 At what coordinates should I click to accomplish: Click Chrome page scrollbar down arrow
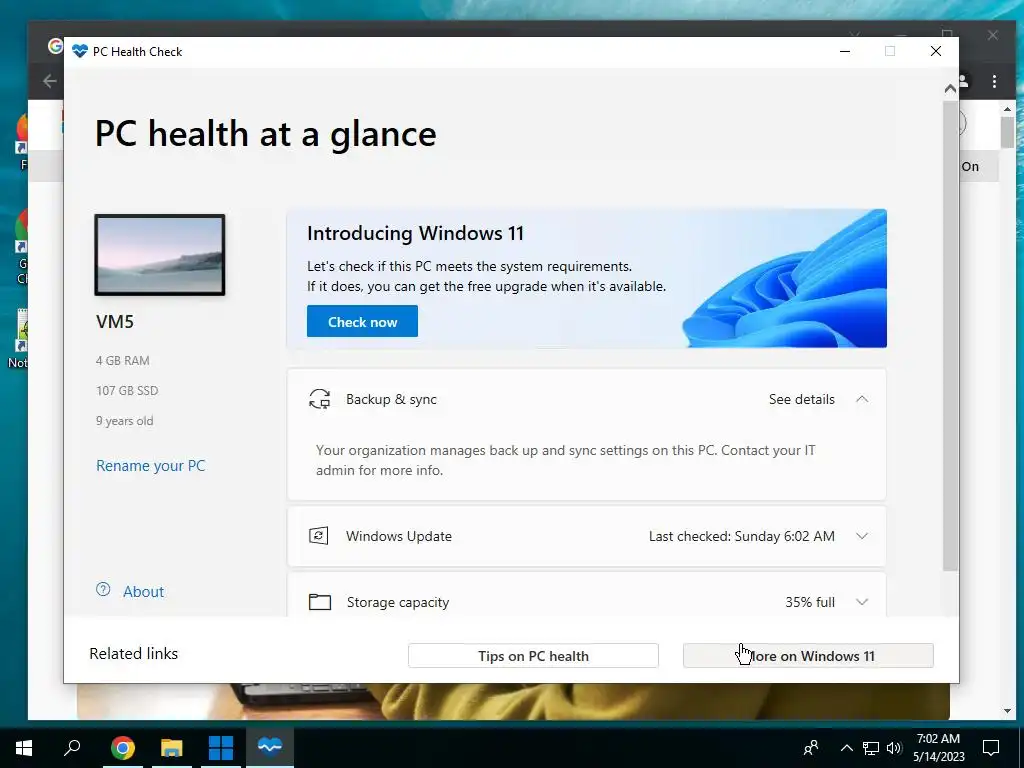1008,711
